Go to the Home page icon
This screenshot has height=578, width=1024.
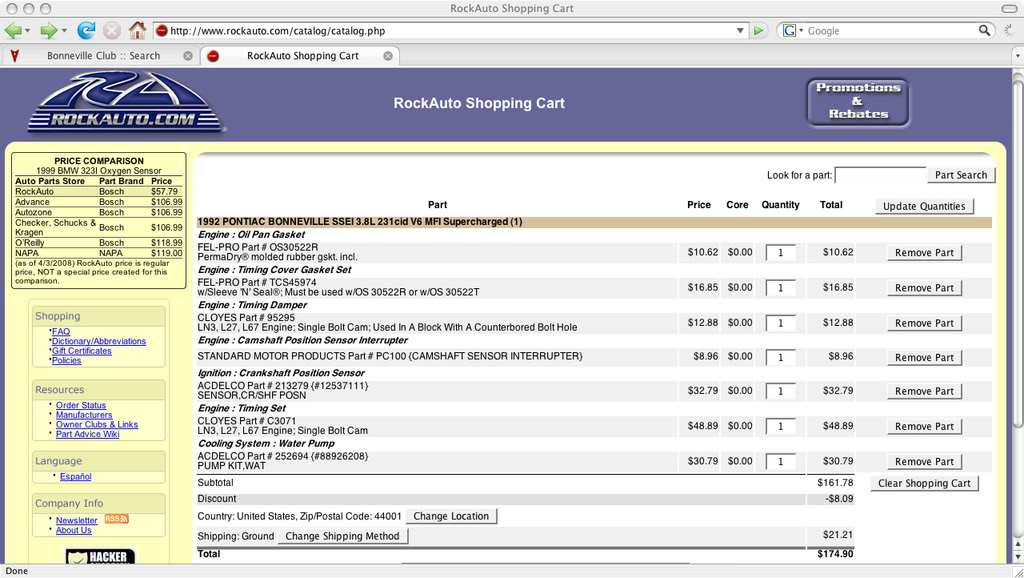137,30
